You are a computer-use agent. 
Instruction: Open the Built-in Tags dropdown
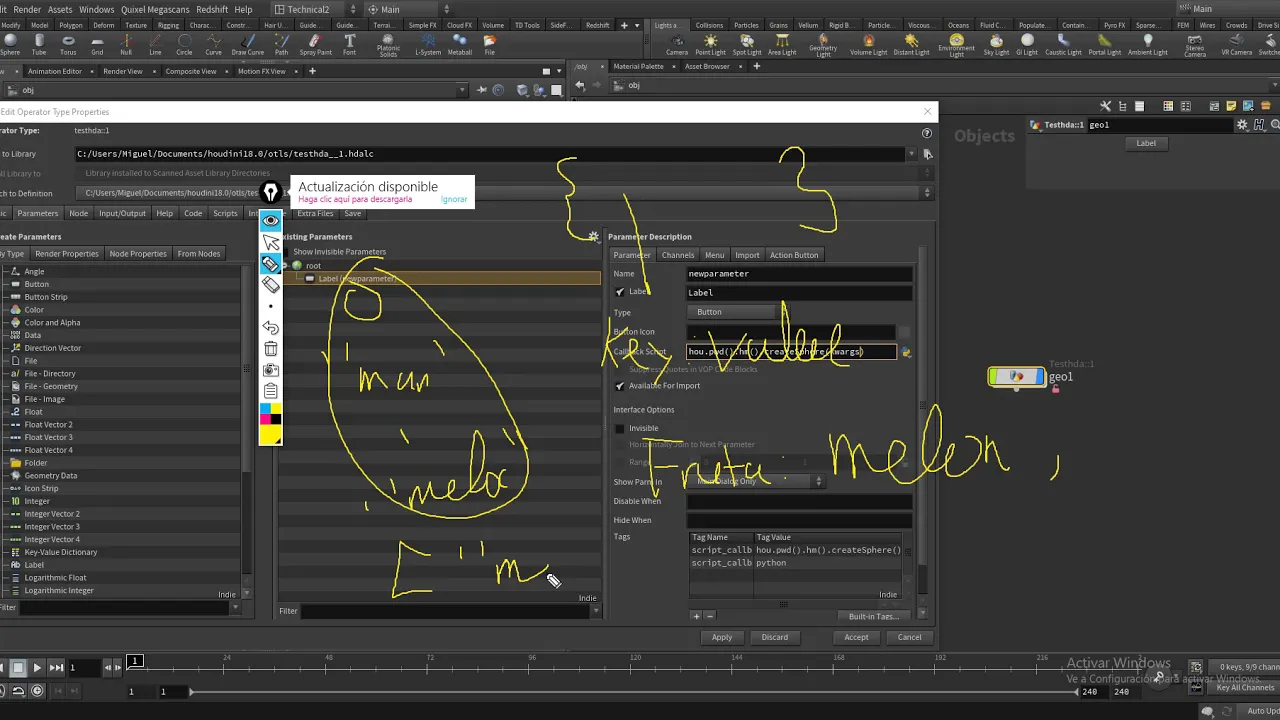[x=875, y=616]
